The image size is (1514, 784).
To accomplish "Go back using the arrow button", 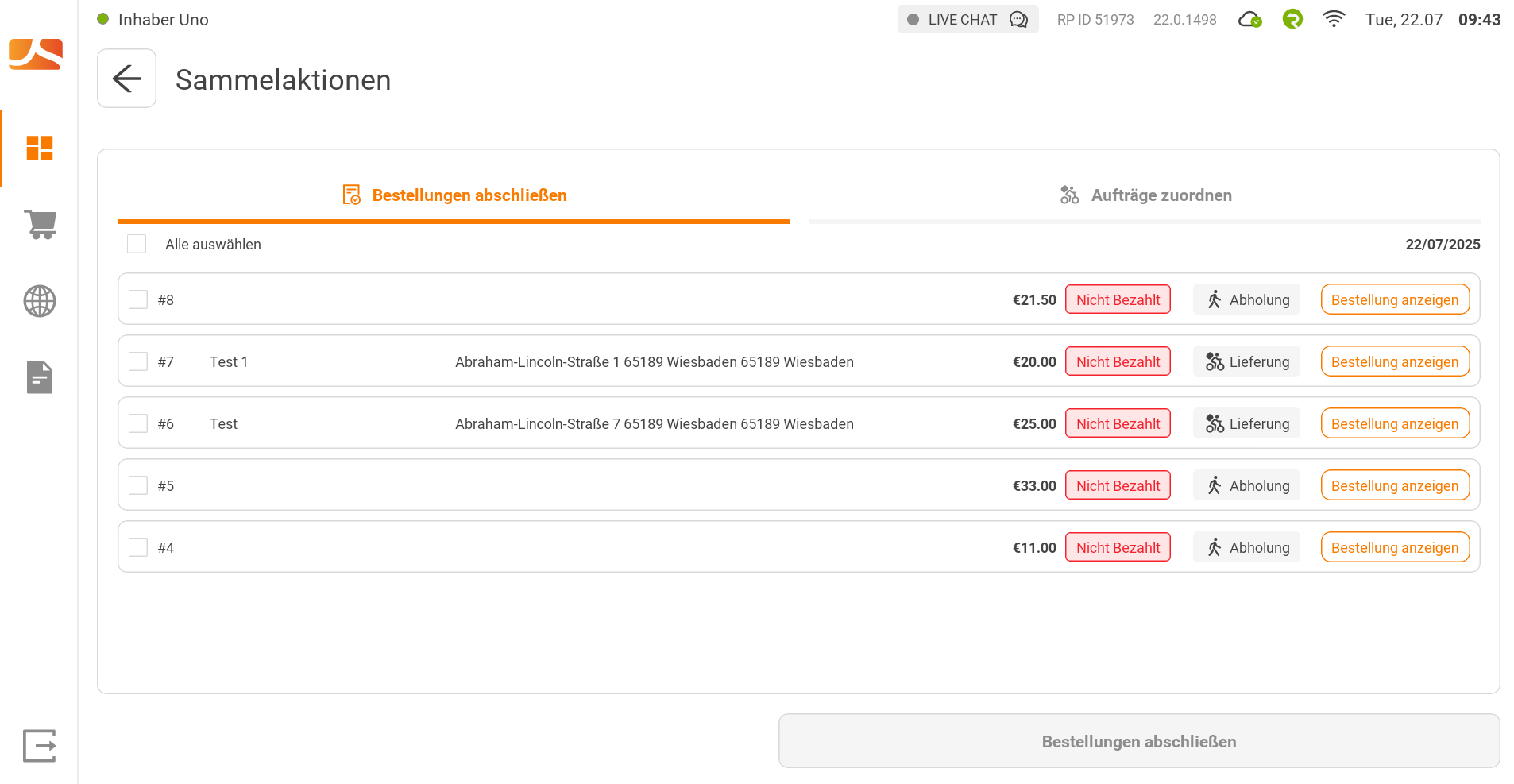I will point(126,79).
